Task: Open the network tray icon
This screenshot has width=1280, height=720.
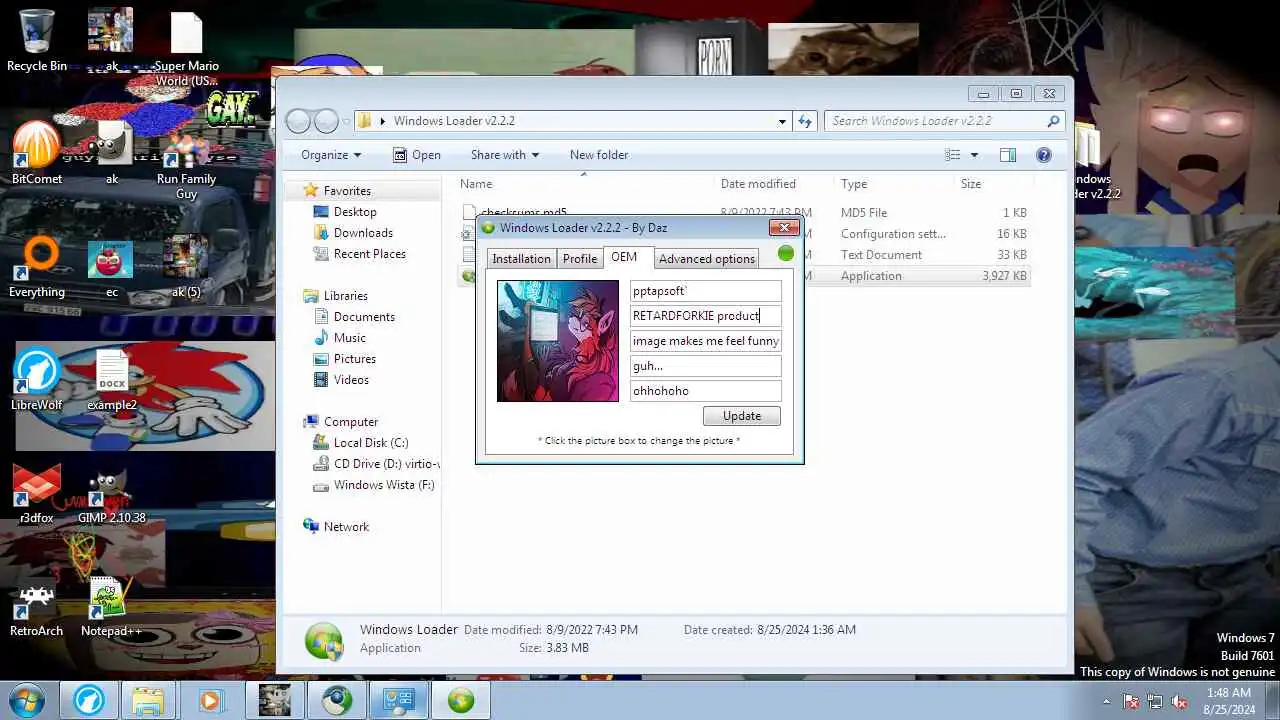Action: (1155, 701)
